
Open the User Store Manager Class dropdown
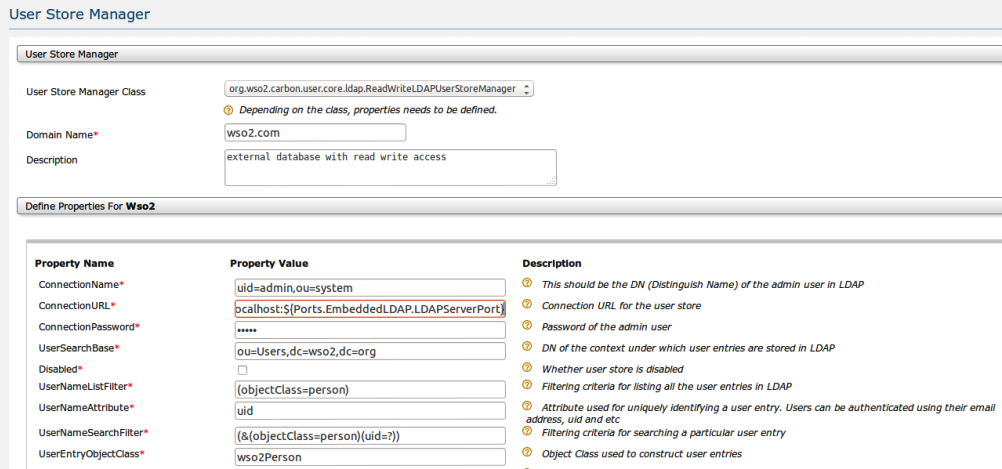click(379, 89)
